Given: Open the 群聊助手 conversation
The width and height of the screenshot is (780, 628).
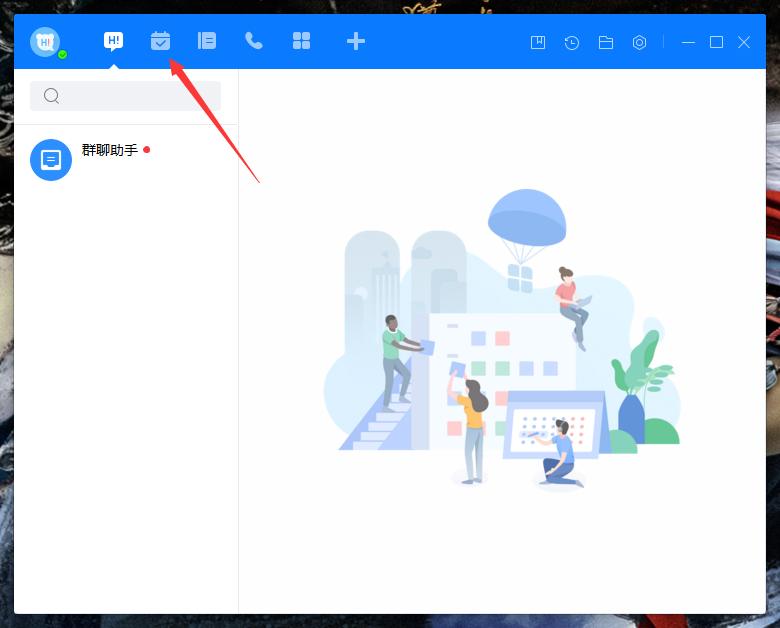Looking at the screenshot, I should click(x=126, y=160).
